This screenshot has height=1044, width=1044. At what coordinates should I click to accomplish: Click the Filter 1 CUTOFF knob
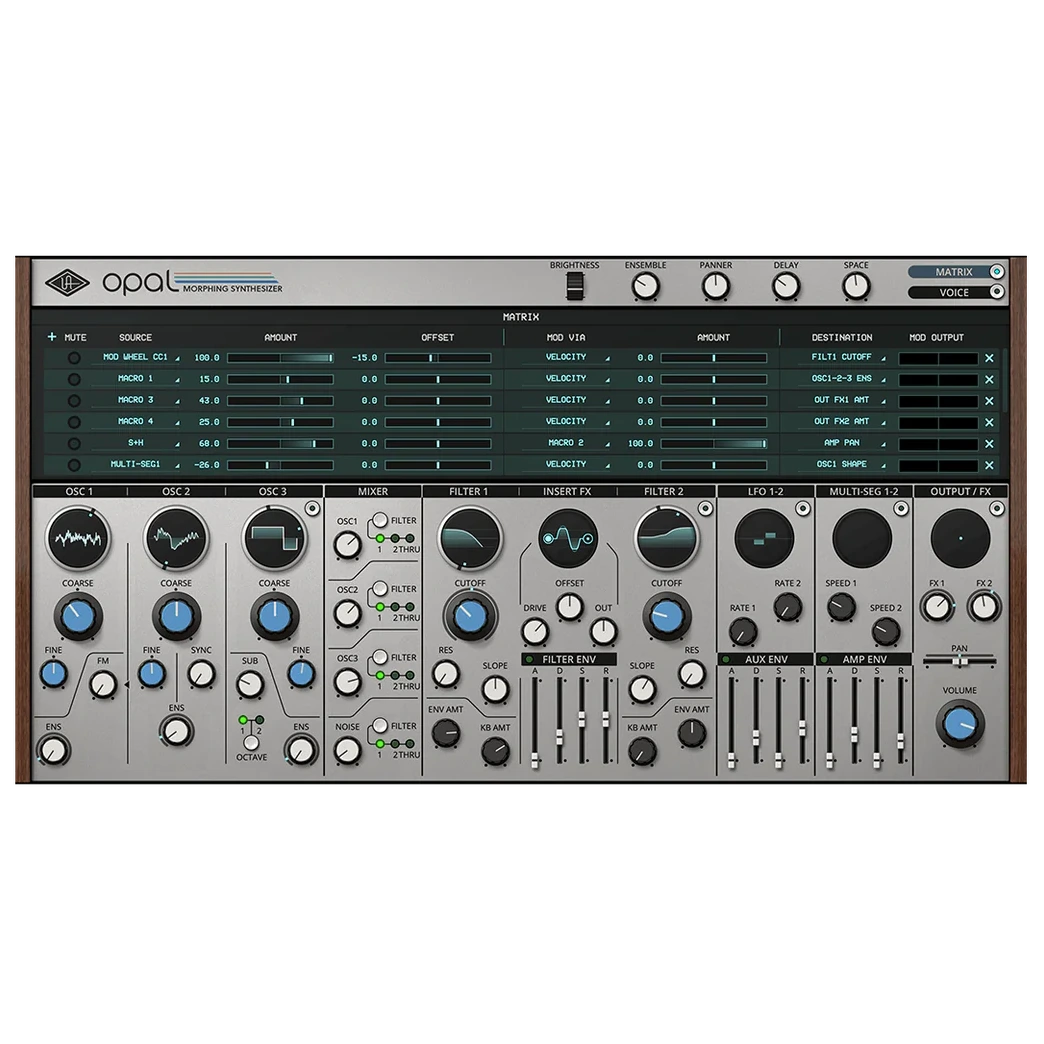[x=470, y=617]
